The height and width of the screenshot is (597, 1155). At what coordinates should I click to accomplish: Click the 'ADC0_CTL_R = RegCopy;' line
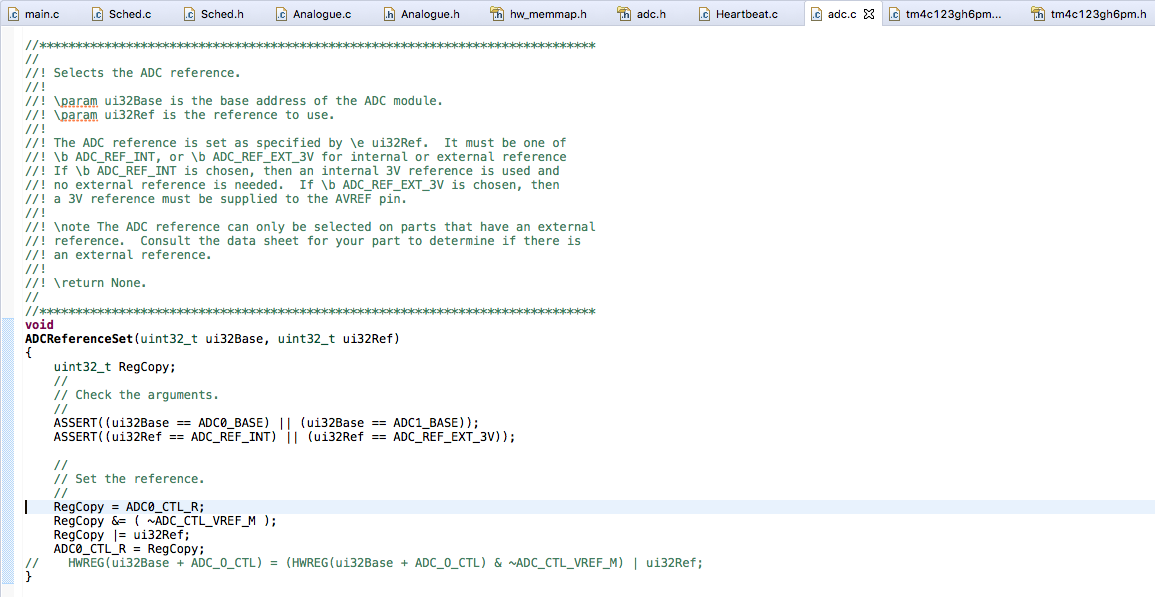tap(129, 549)
